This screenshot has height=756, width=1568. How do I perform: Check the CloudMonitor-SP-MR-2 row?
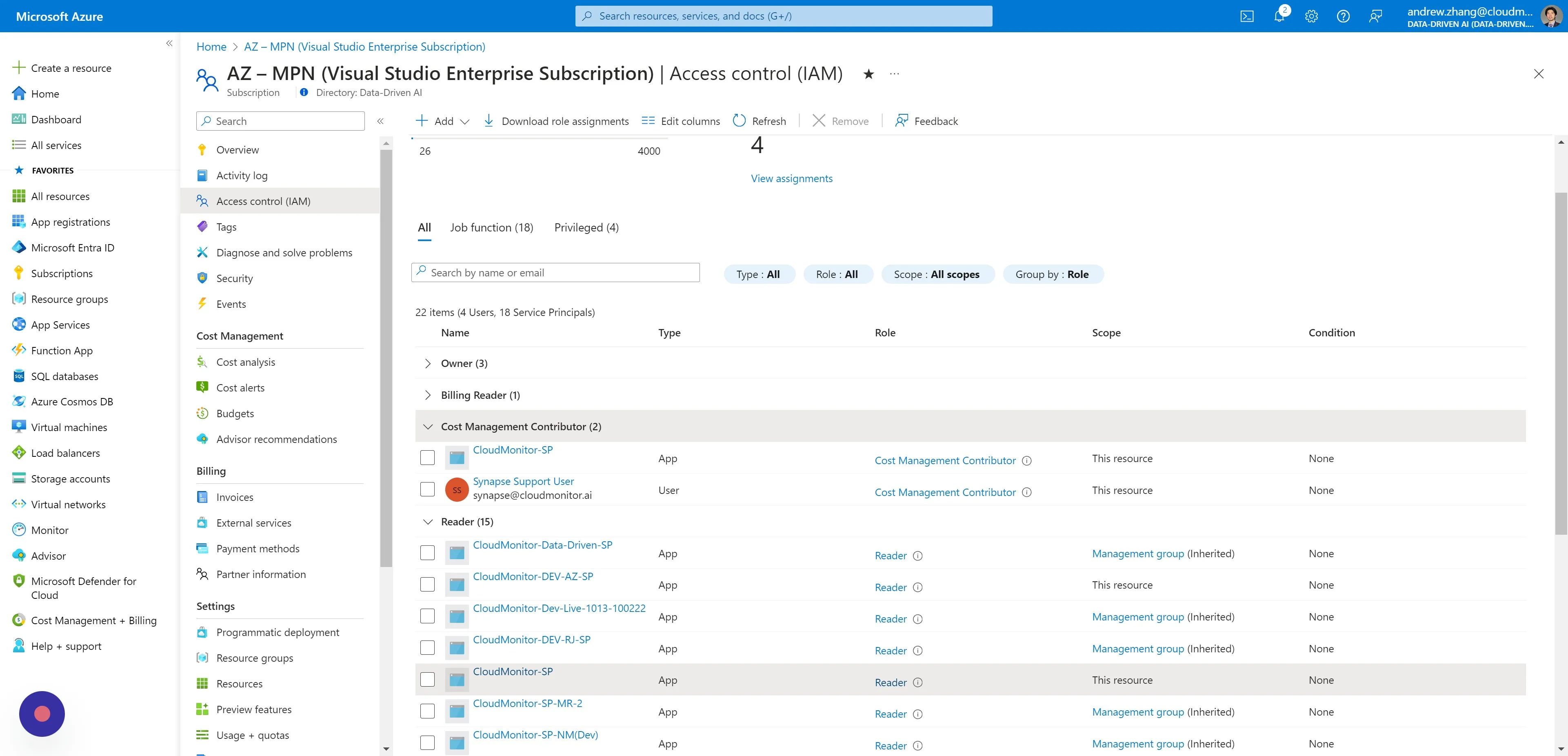(x=427, y=711)
